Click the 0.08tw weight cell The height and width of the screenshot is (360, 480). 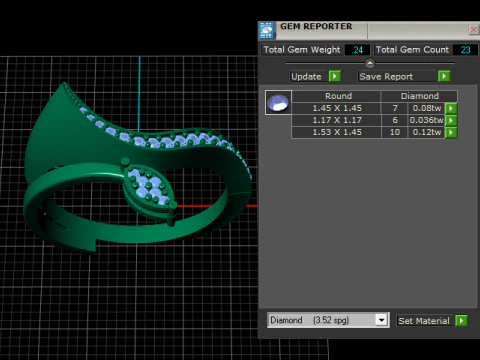pos(427,108)
